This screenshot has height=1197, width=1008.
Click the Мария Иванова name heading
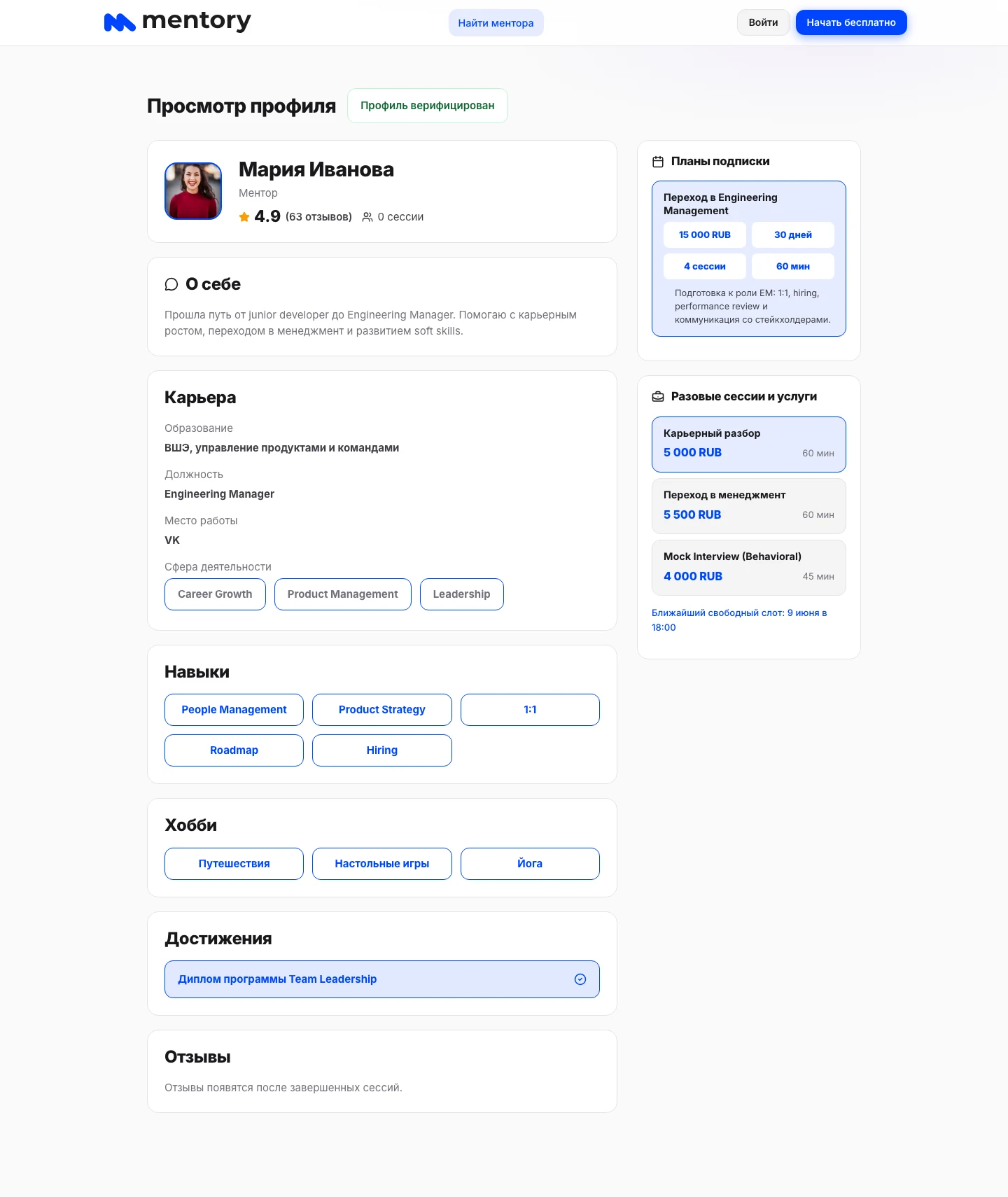coord(316,169)
